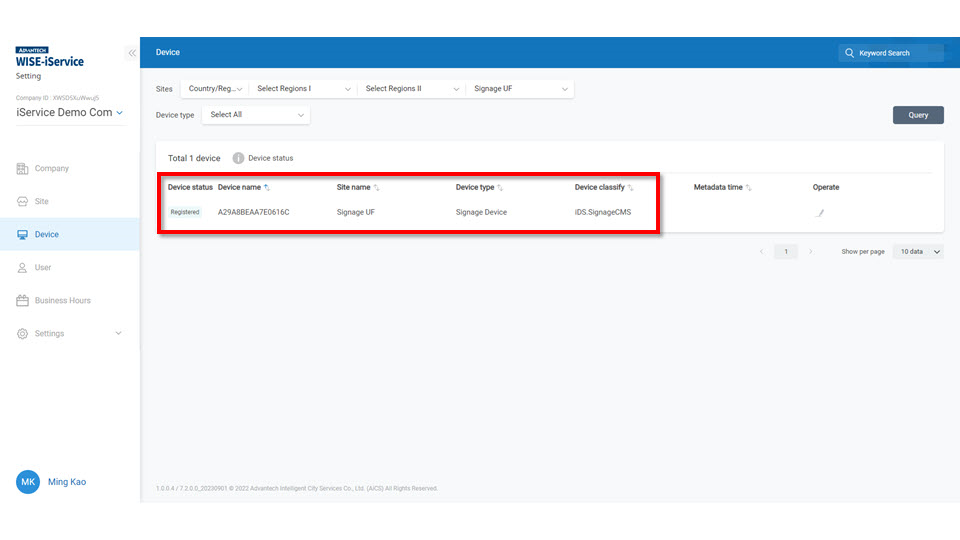This screenshot has width=960, height=540.
Task: Sort by Site name column arrows
Action: click(376, 188)
